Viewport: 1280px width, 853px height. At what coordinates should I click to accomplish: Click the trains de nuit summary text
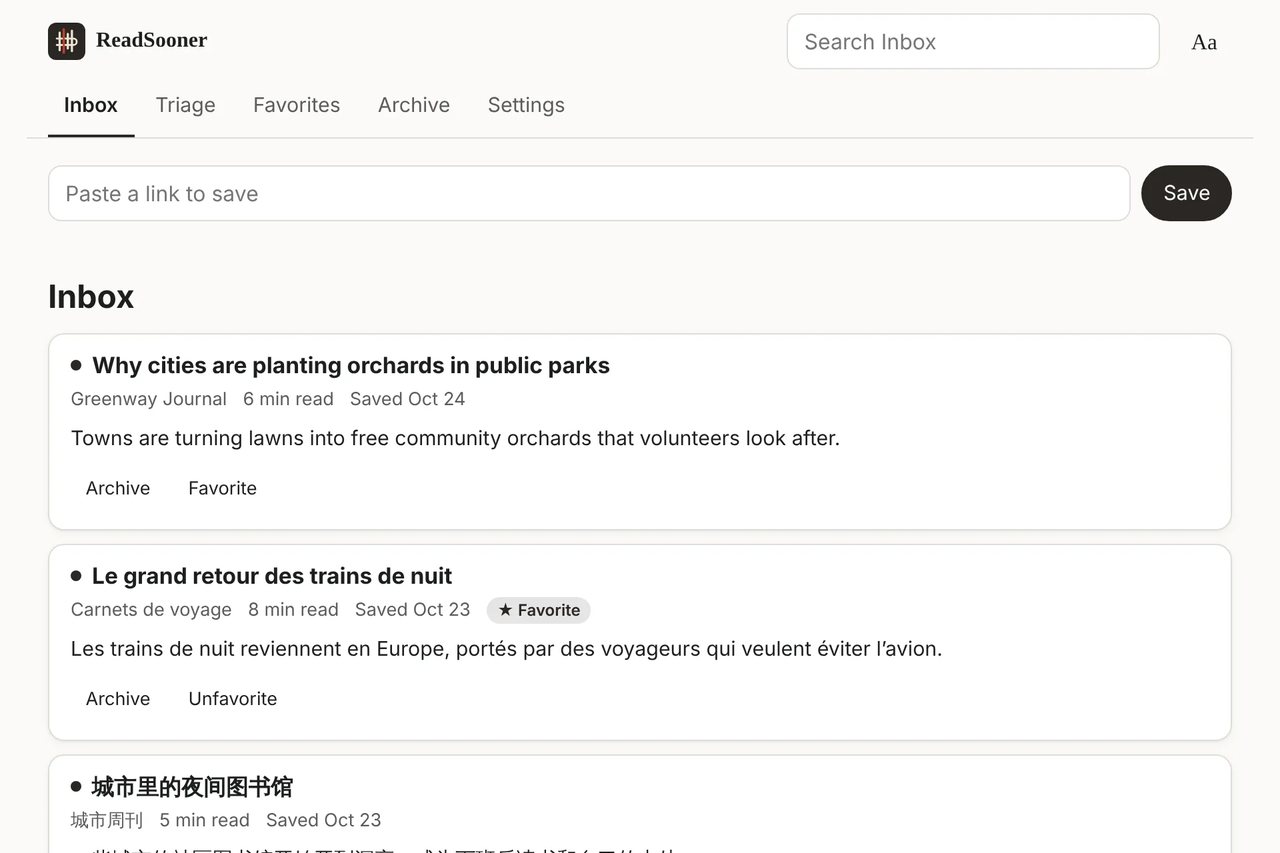click(x=506, y=649)
